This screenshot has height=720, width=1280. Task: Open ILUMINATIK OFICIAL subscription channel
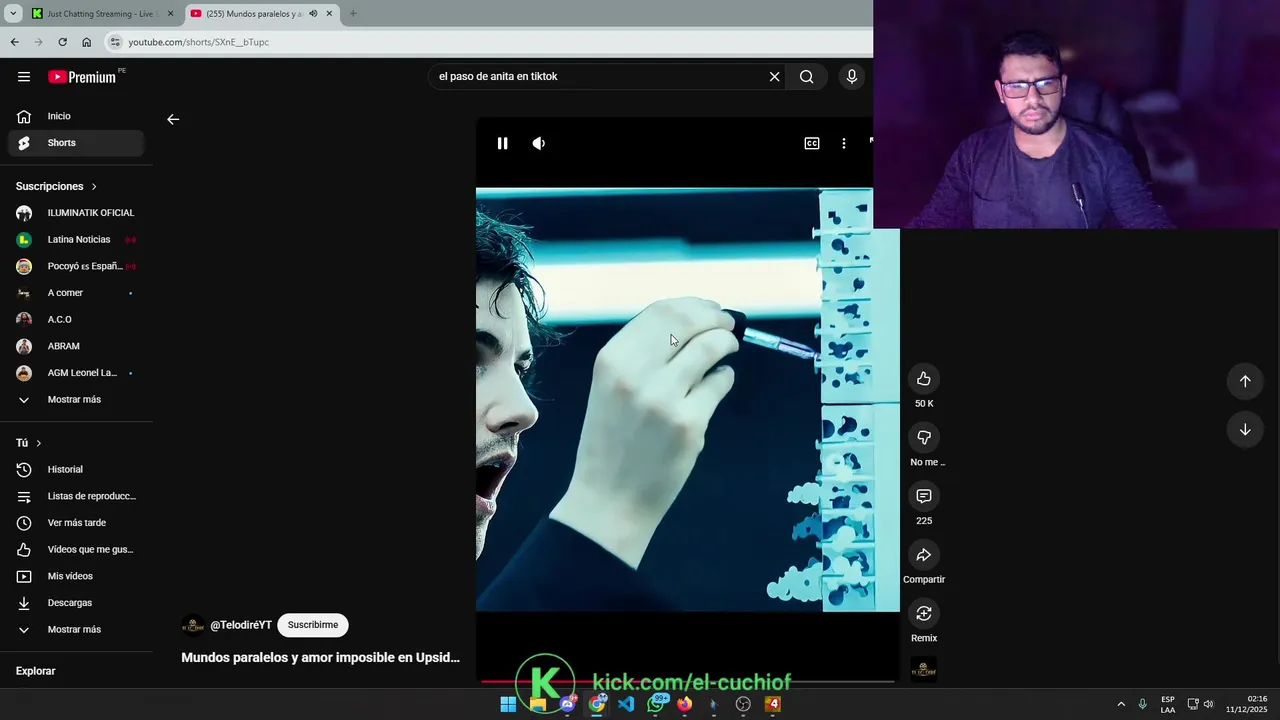tap(76, 213)
